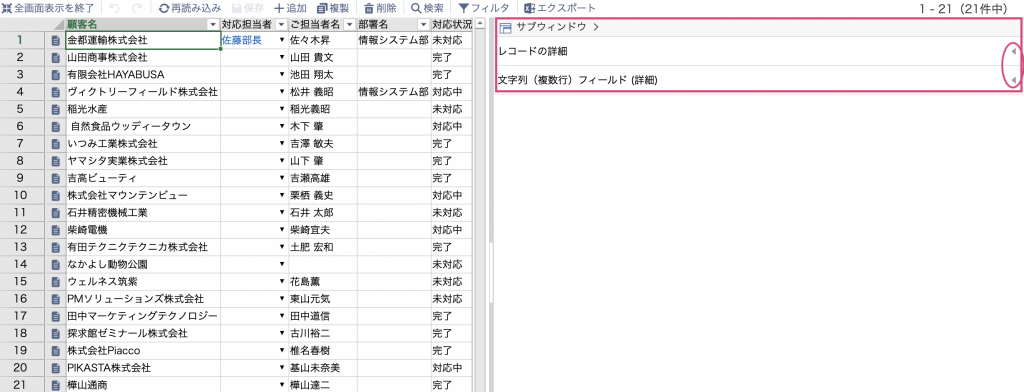Click 未対応 status for なかよし動物公園
Image resolution: width=1024 pixels, height=392 pixels.
(451, 265)
